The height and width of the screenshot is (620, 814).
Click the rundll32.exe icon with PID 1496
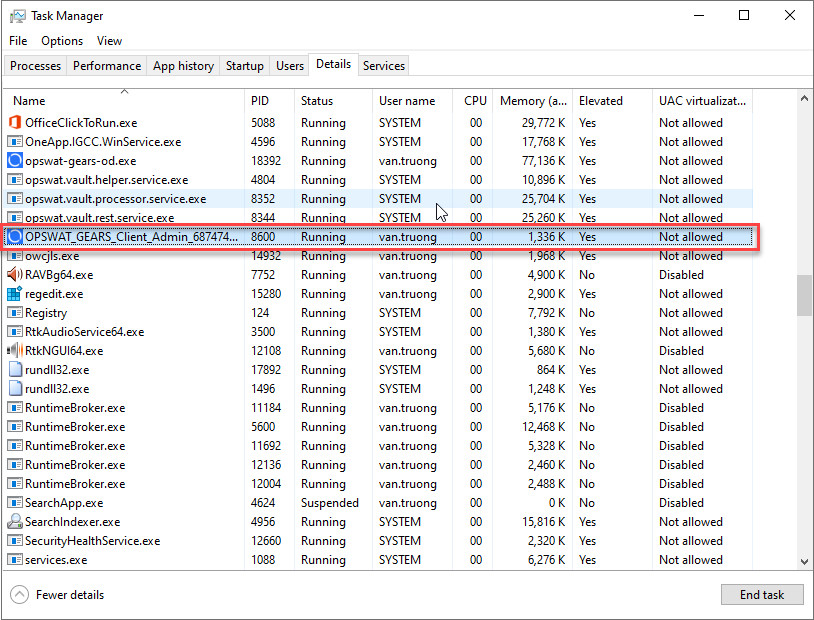(16, 389)
